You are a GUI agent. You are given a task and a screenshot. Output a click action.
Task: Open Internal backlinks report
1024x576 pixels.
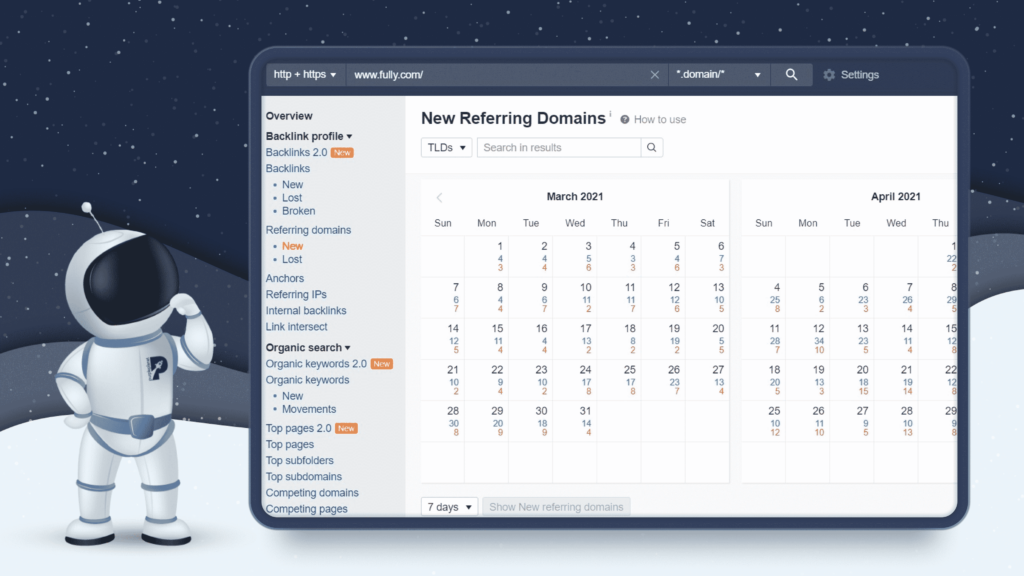[306, 311]
